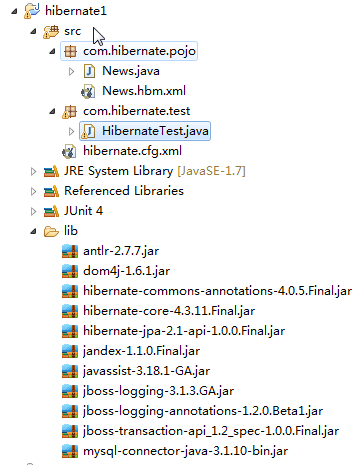Click the JUnit 4 library icon

pyautogui.click(x=51, y=211)
